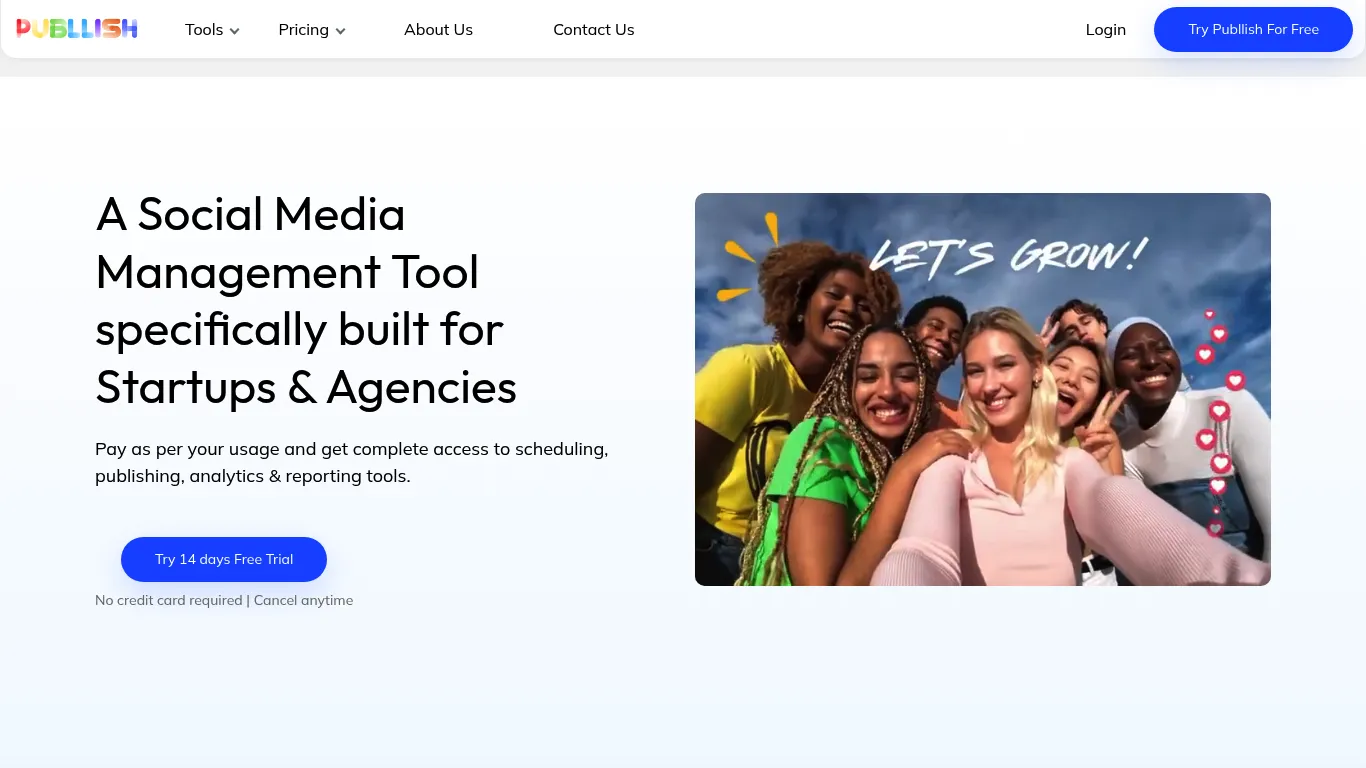
Task: Open the Pricing menu label
Action: (303, 30)
